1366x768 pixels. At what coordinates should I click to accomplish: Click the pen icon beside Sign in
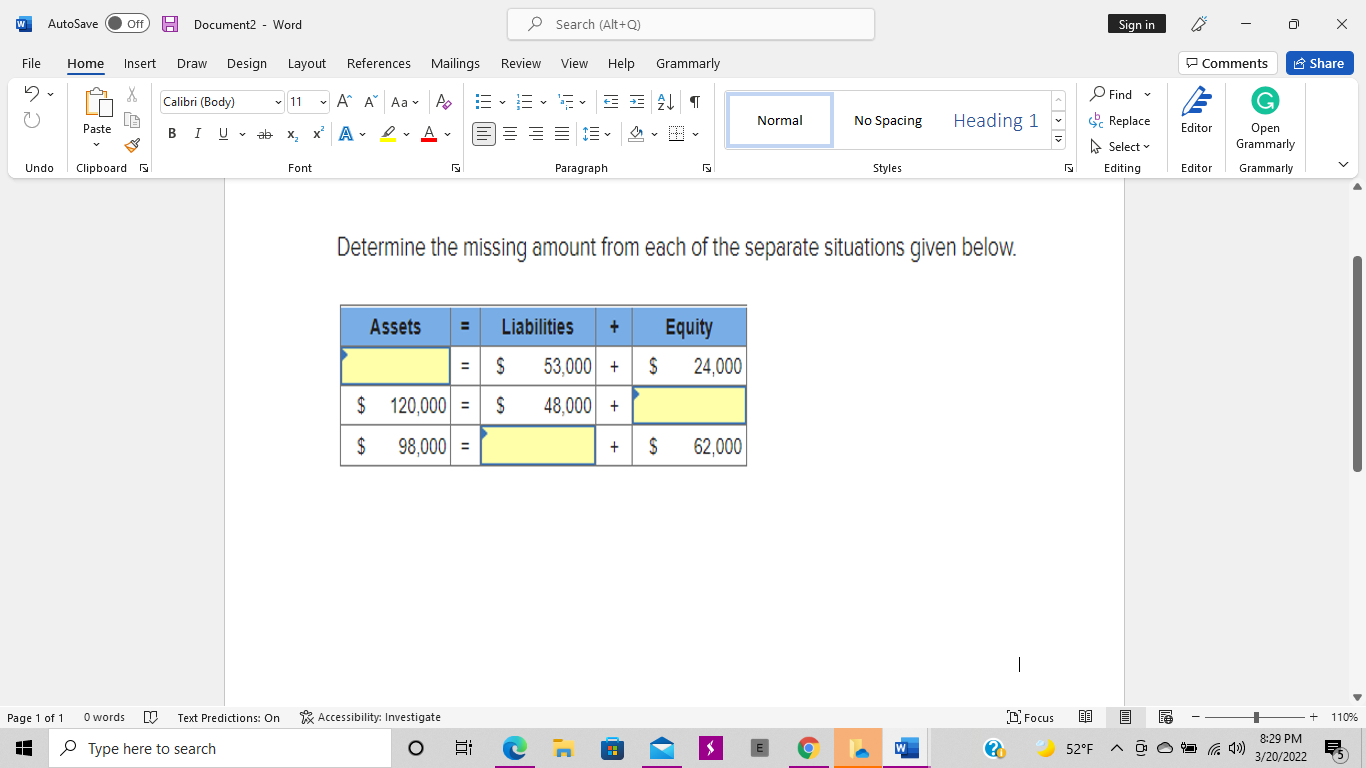pos(1197,24)
